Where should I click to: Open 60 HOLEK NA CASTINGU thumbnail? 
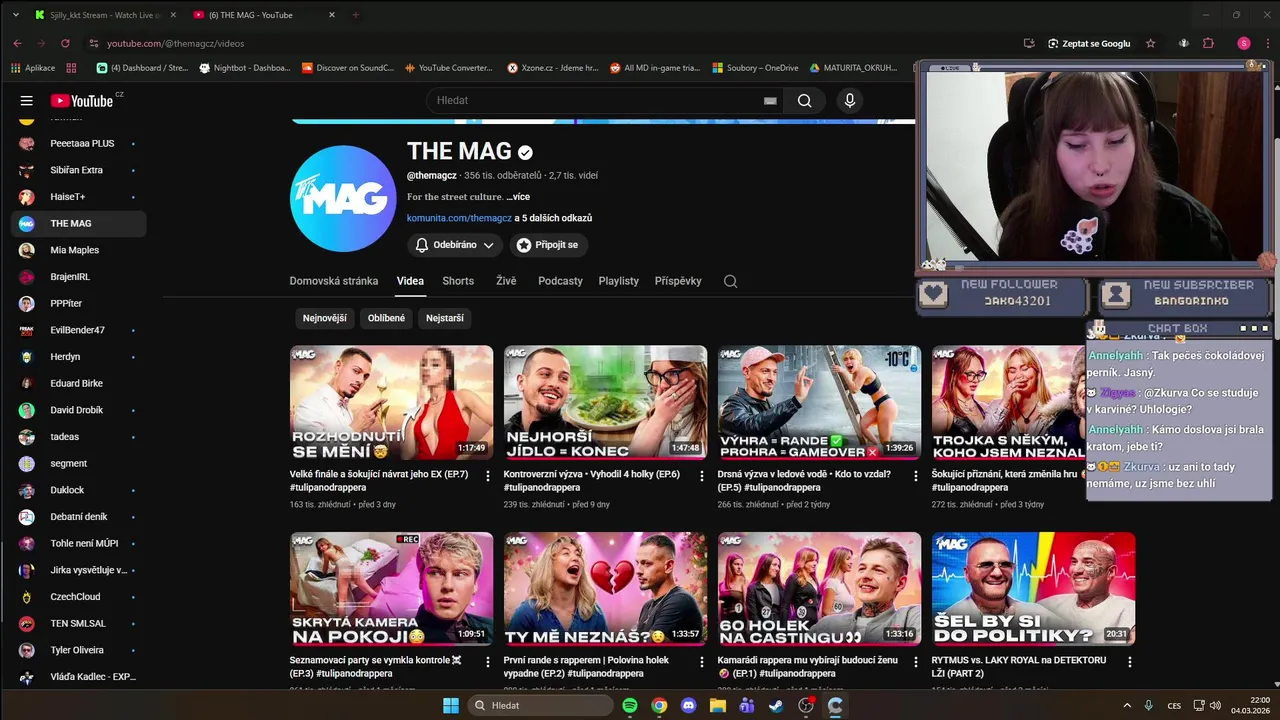(819, 589)
